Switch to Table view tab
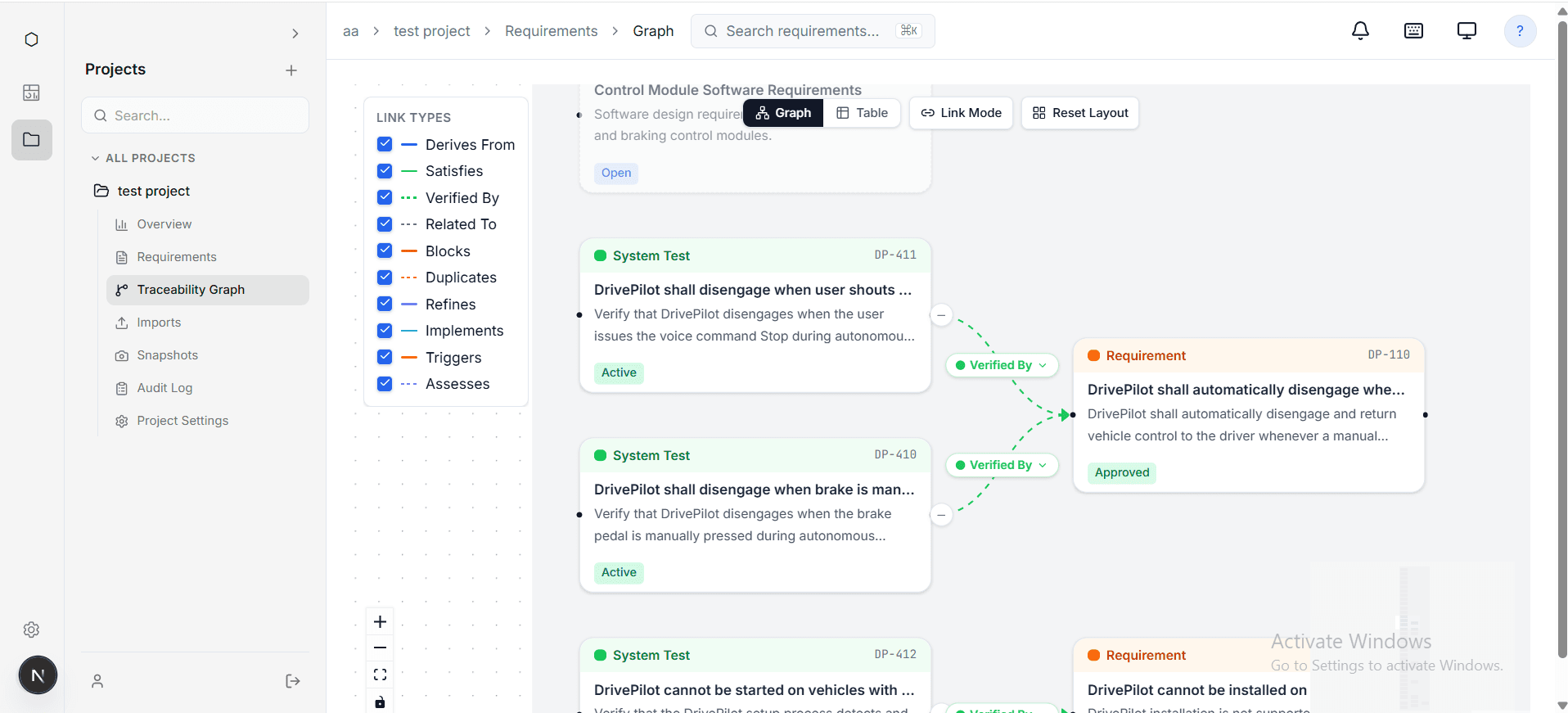This screenshot has height=713, width=1568. [x=862, y=113]
